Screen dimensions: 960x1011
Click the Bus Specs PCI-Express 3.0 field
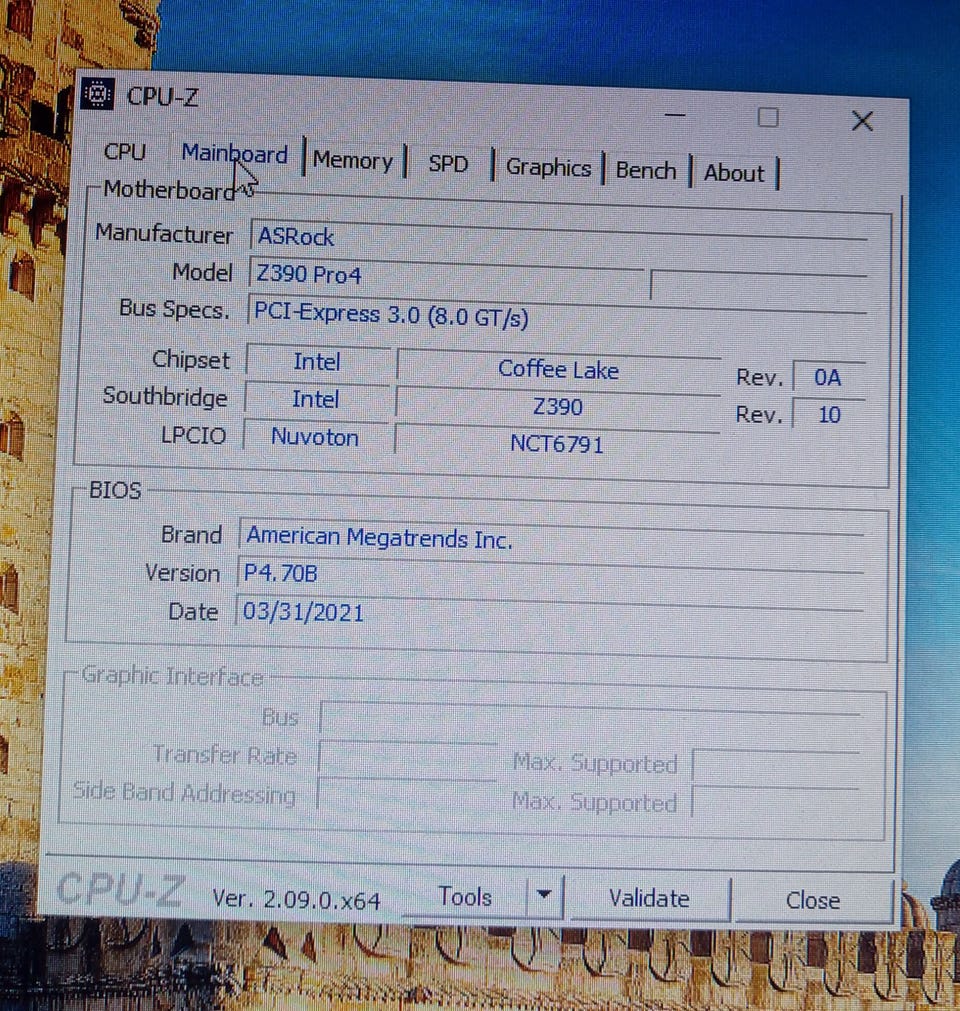coord(557,315)
